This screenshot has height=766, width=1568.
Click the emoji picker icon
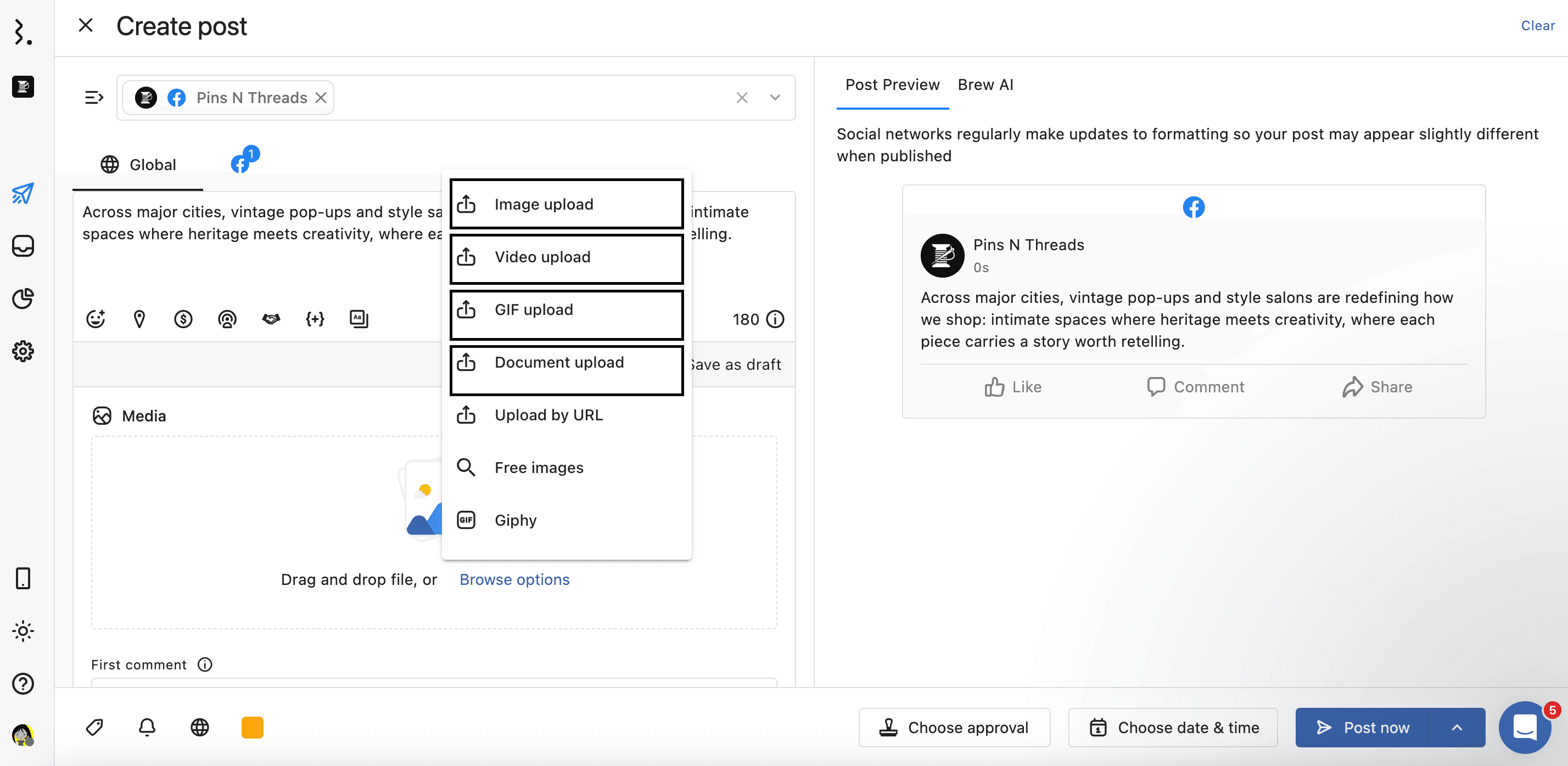click(96, 319)
